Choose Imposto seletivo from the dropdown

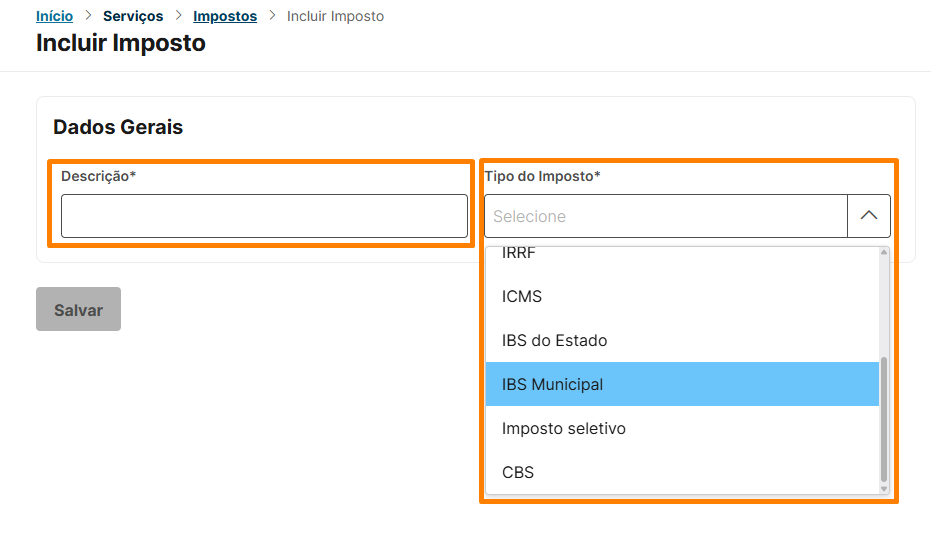[x=563, y=428]
